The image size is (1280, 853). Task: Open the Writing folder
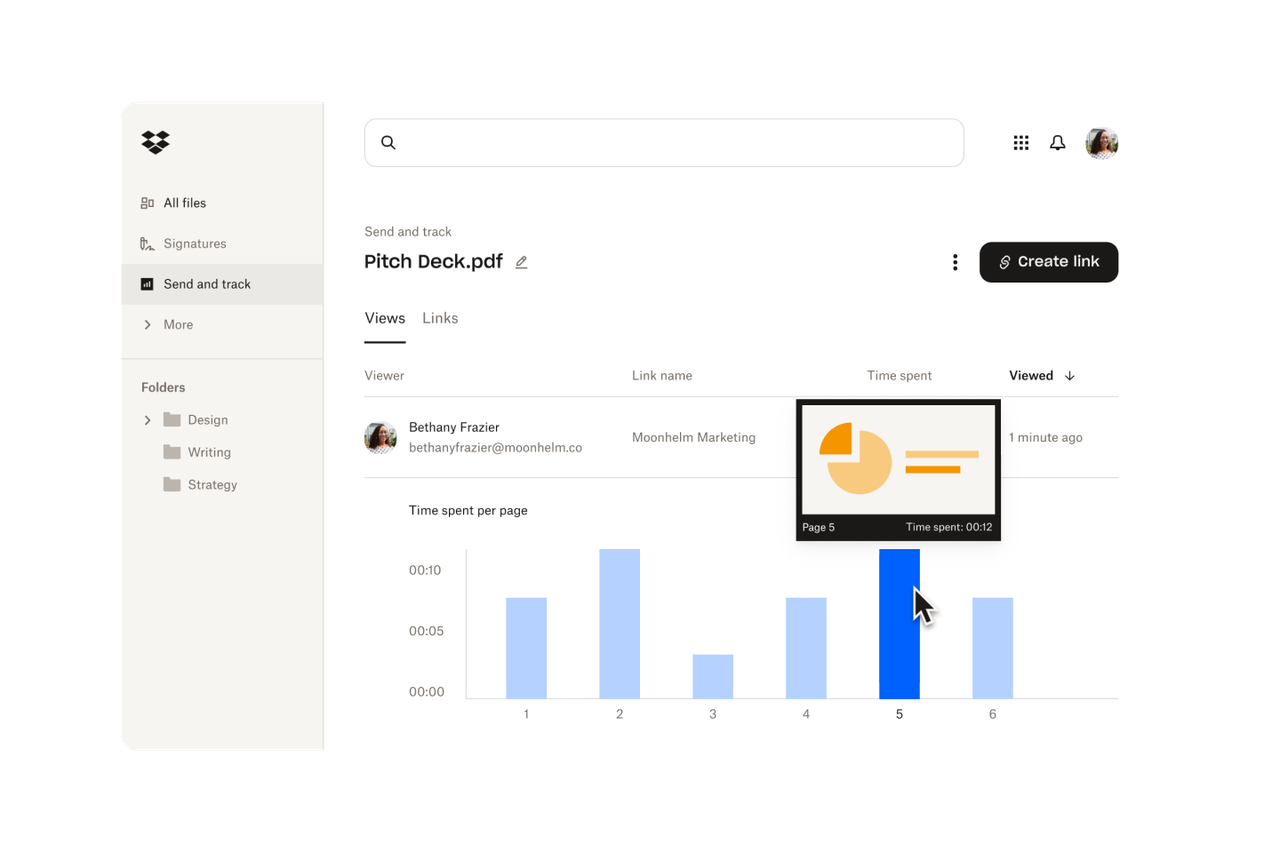click(x=208, y=452)
